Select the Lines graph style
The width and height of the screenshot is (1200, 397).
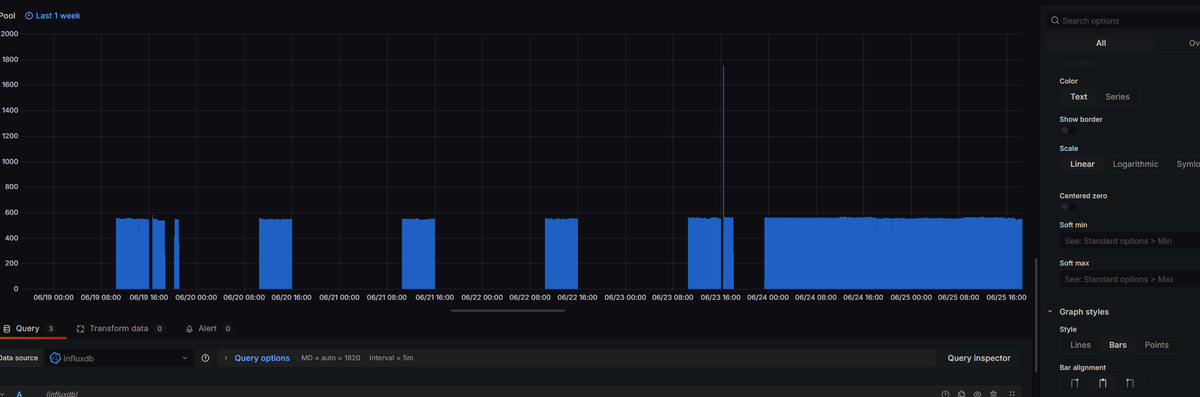click(1081, 345)
